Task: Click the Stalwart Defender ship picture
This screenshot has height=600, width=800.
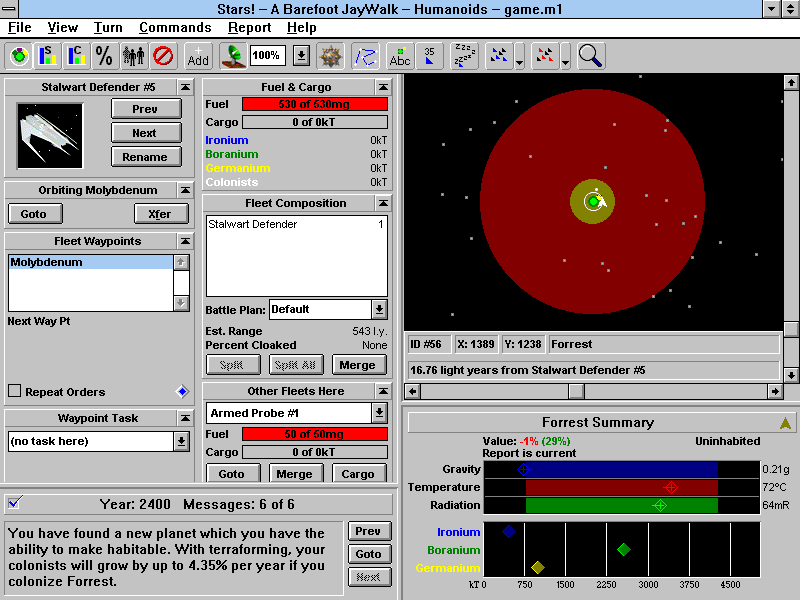Action: coord(50,136)
